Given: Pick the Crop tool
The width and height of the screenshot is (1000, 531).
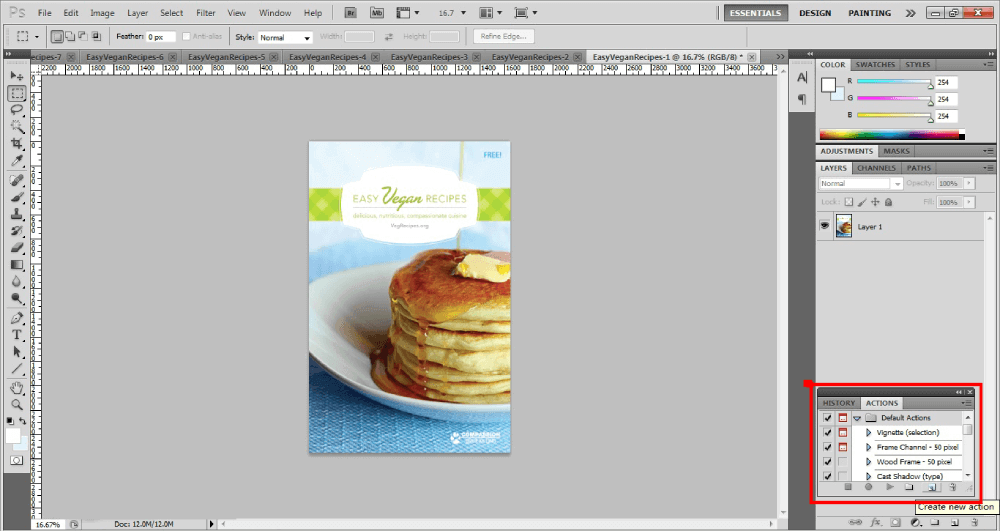Looking at the screenshot, I should 17,144.
